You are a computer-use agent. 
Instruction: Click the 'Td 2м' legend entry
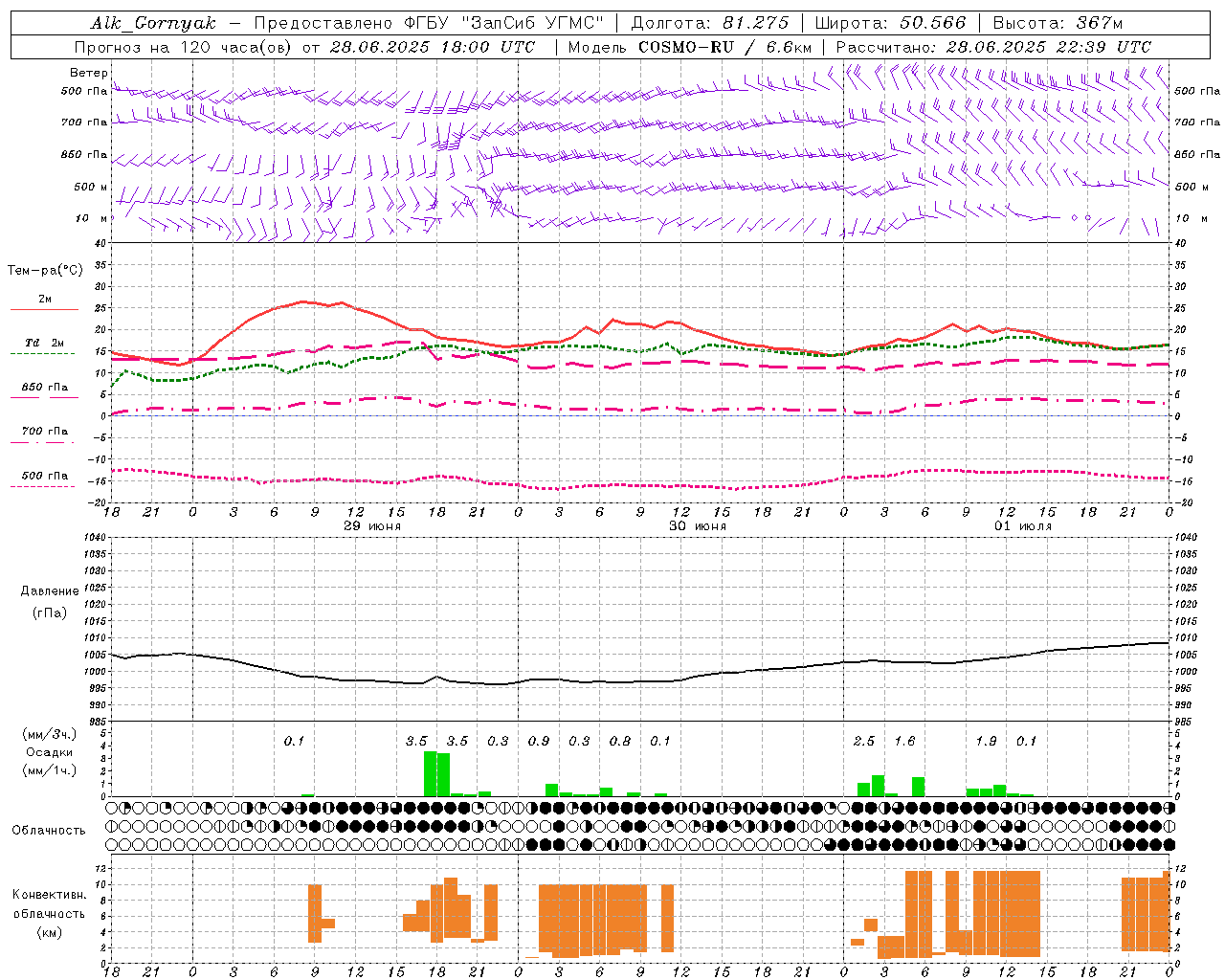(45, 343)
